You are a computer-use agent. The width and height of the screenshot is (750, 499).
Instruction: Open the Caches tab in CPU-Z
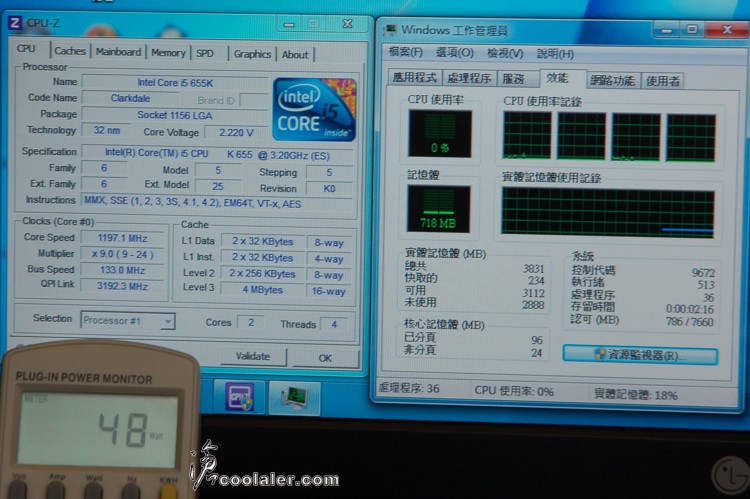click(70, 51)
